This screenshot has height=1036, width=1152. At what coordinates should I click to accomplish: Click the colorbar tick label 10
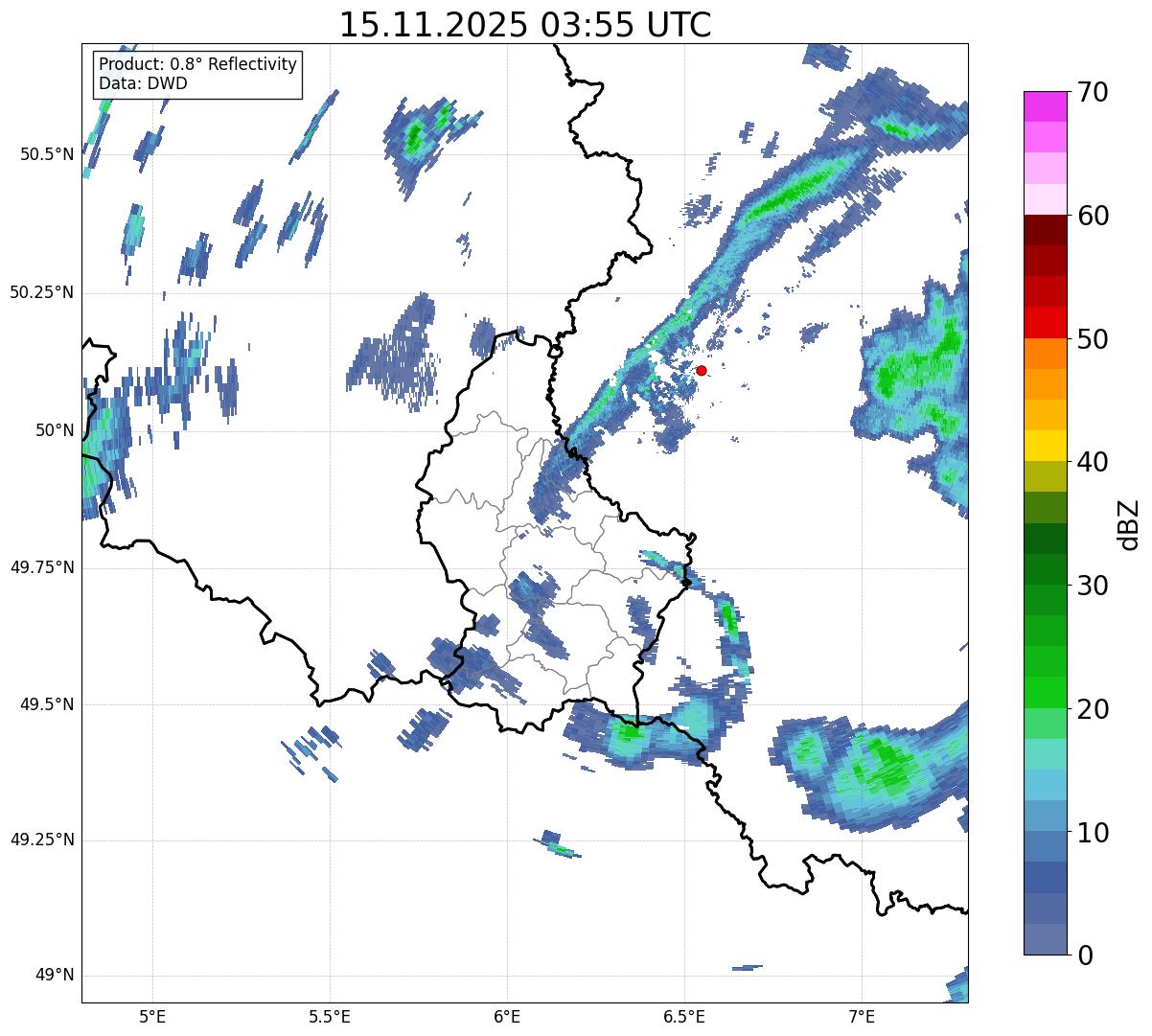point(1093,832)
